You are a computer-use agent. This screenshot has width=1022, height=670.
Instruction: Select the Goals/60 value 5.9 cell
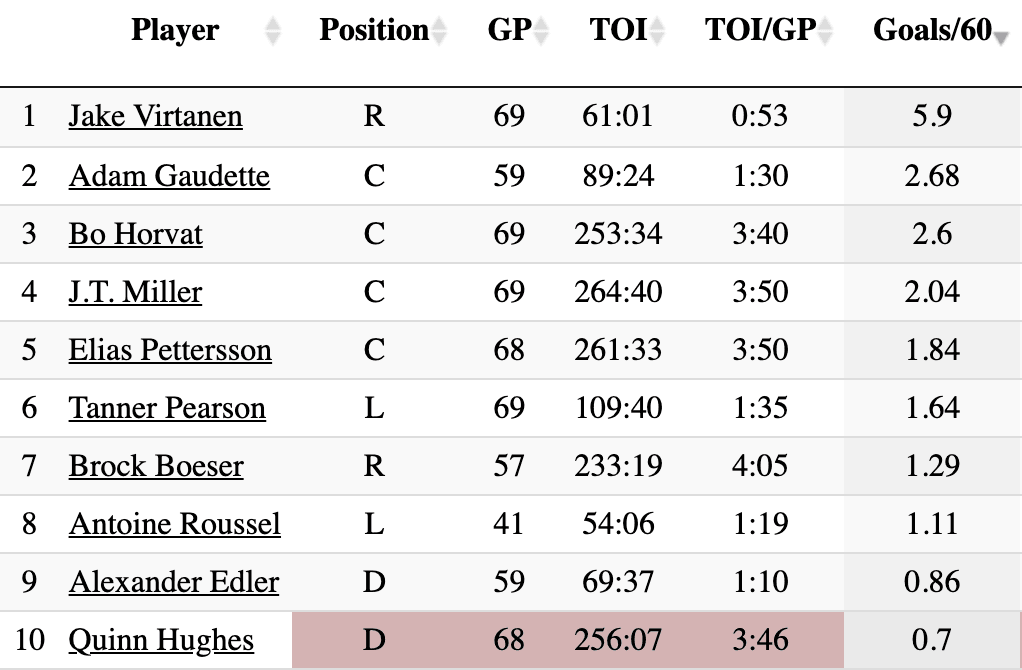932,116
